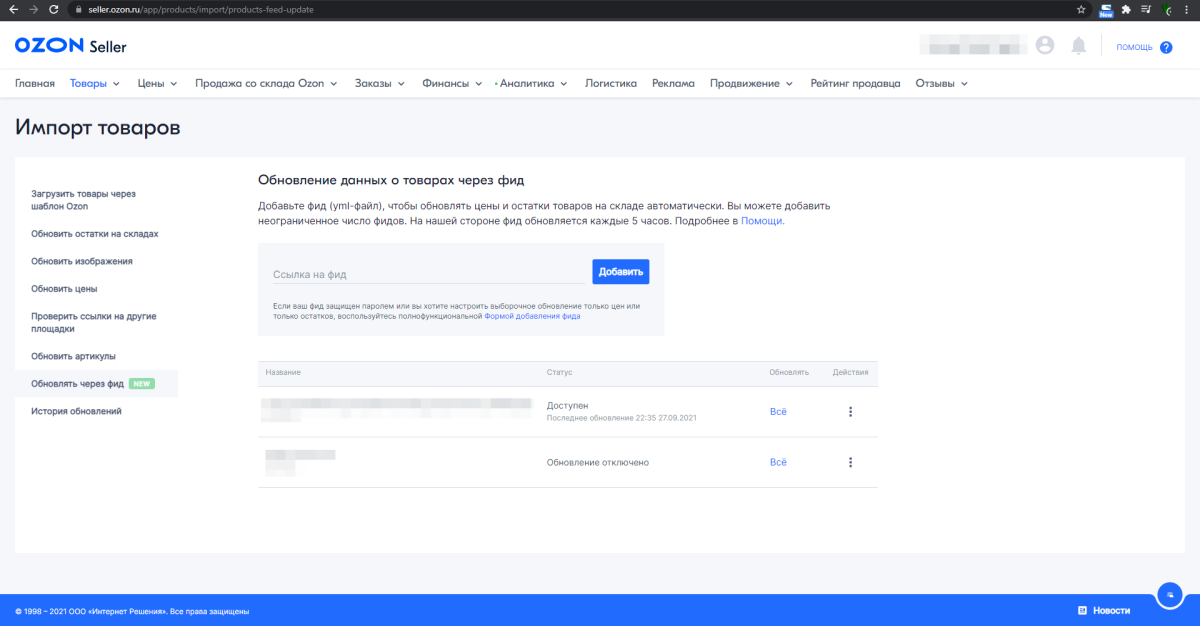Select История обновлений in the sidebar
This screenshot has width=1200, height=626.
(76, 411)
